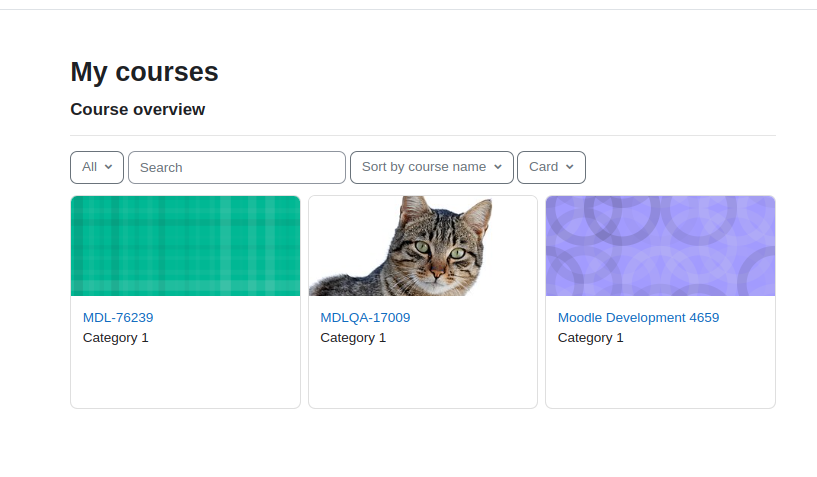The height and width of the screenshot is (477, 817).
Task: Click the Course overview heading
Action: coord(138,109)
